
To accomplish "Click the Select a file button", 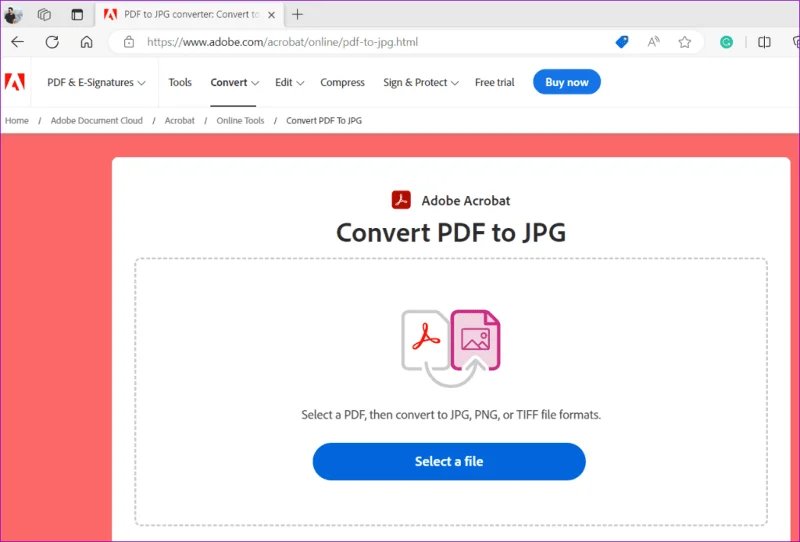I will tap(449, 461).
